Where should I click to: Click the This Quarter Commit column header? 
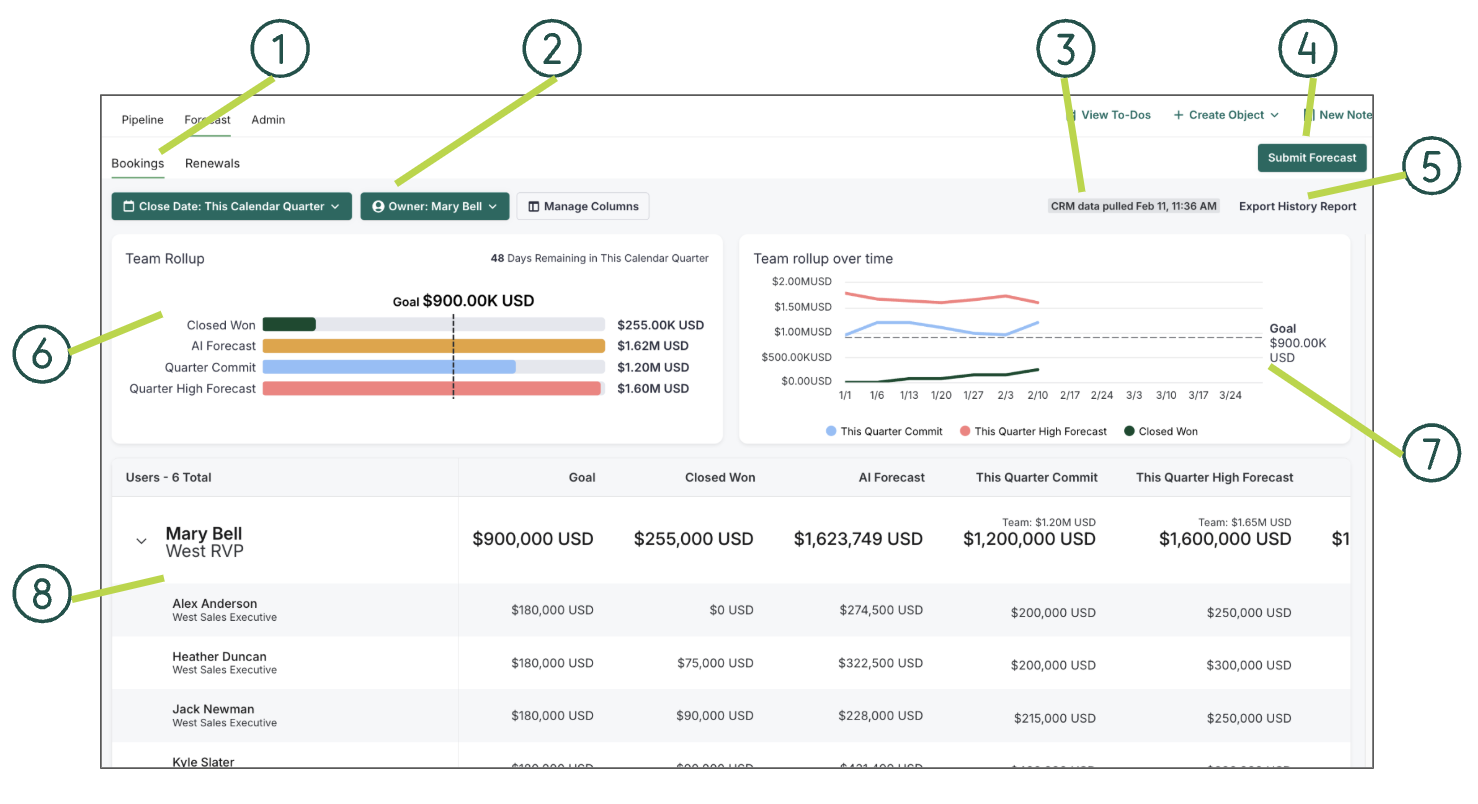pos(1037,477)
